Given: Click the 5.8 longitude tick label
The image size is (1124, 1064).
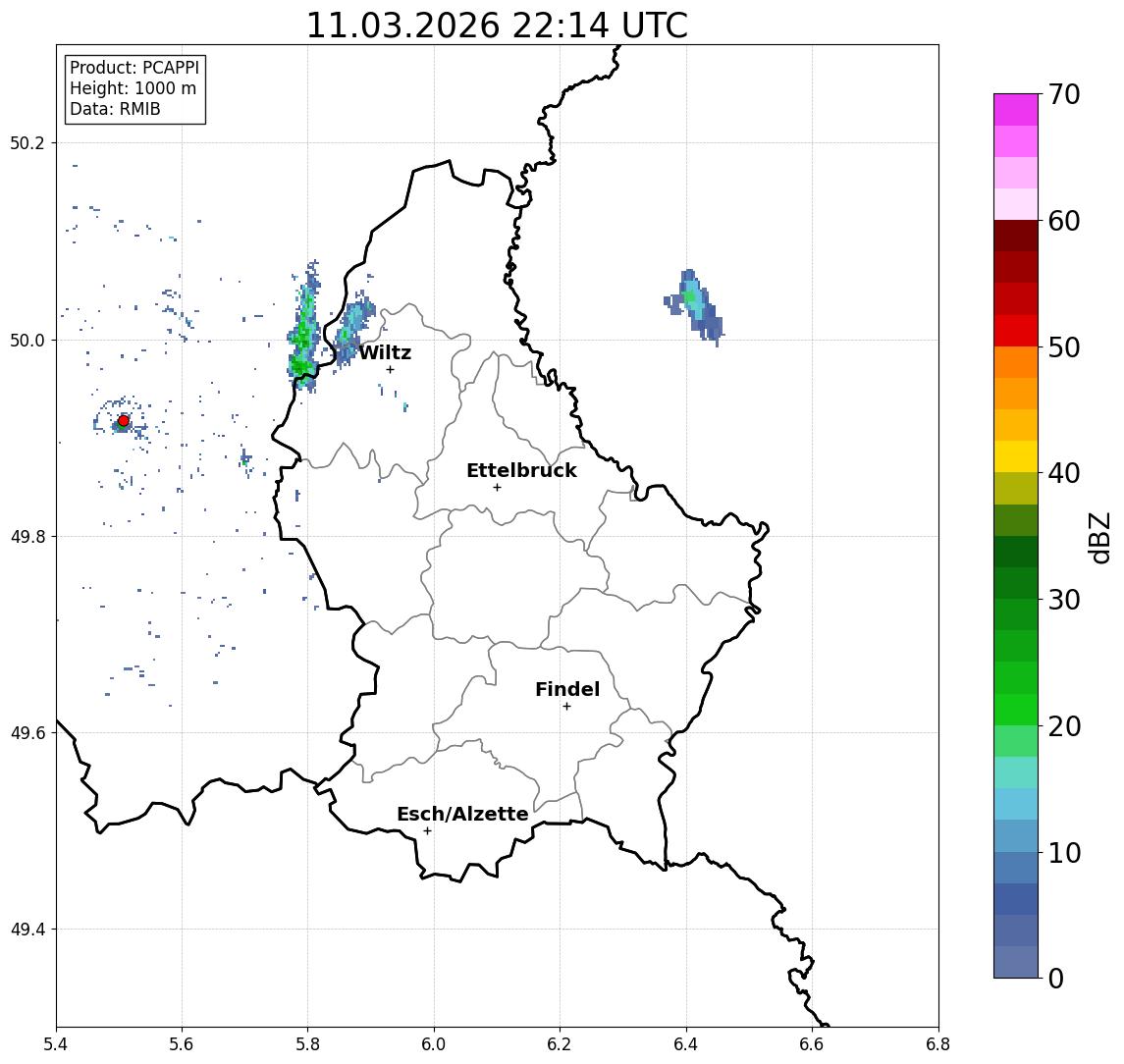Looking at the screenshot, I should tap(307, 1044).
